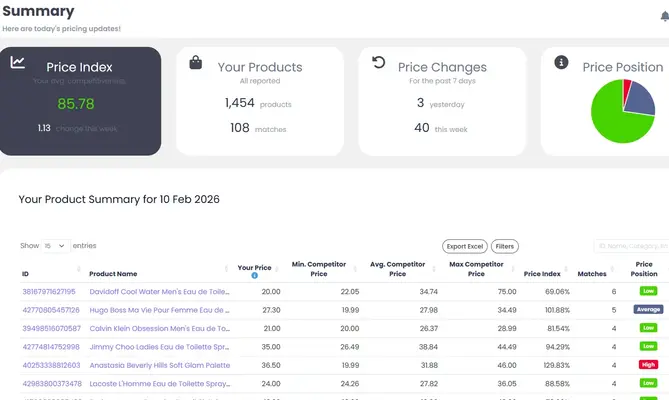Open Hugo Boss Ma Vie product link

159,310
